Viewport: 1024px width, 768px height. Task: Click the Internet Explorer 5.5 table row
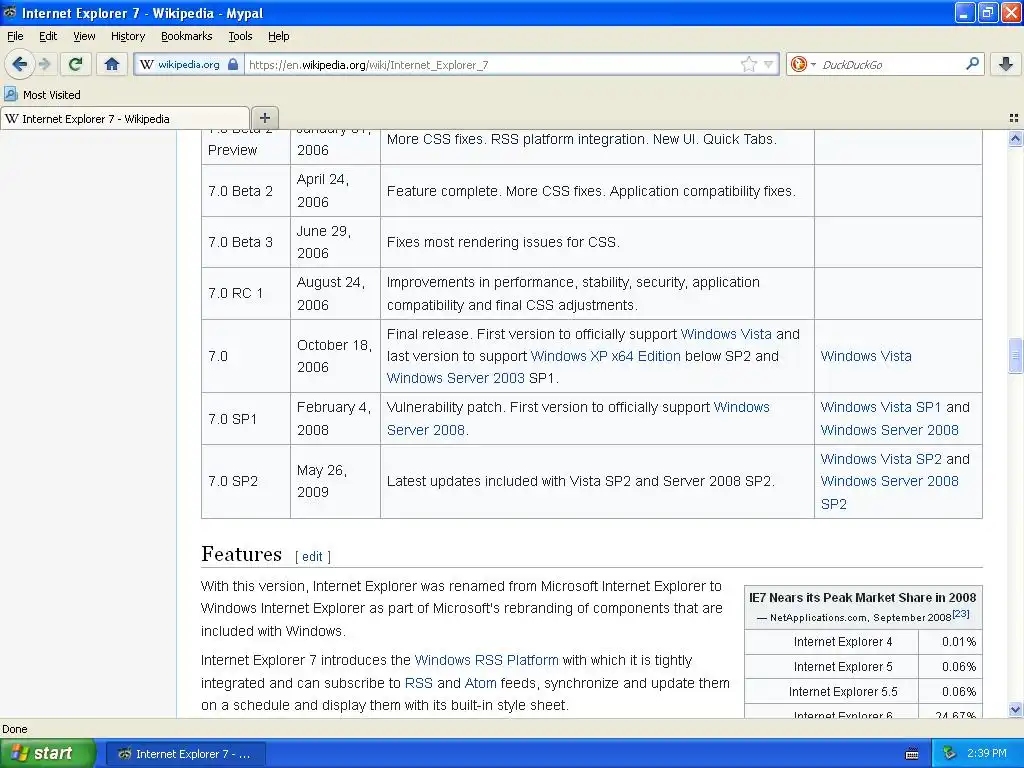click(863, 692)
